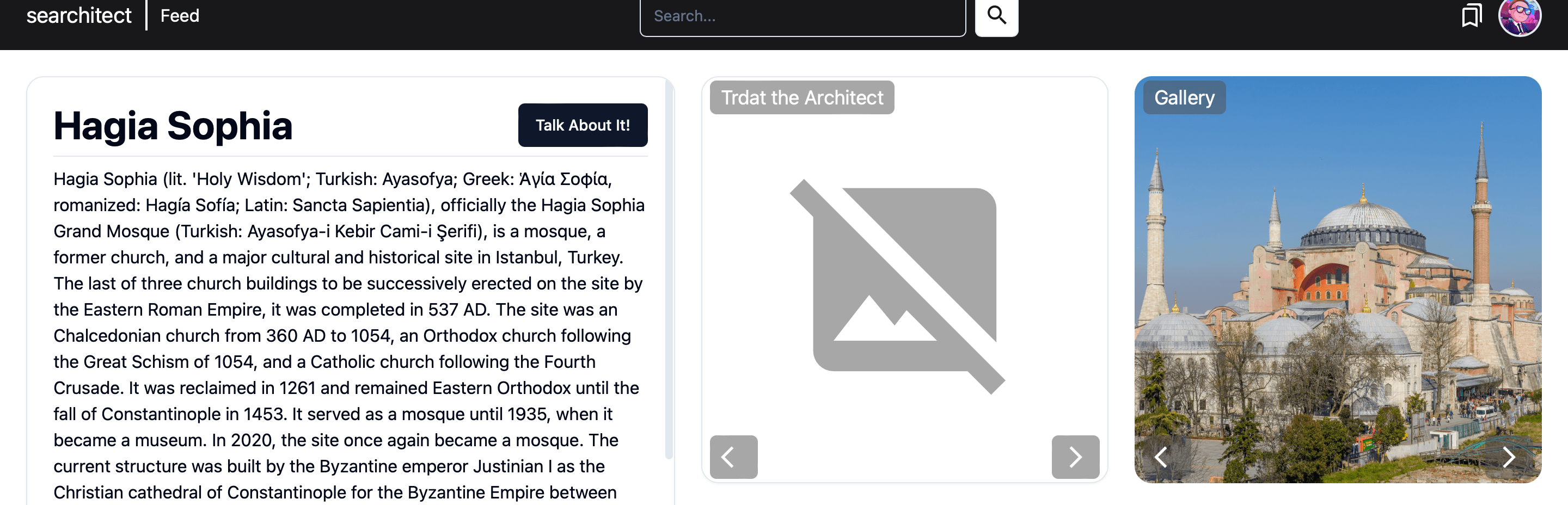Open the user profile avatar
The width and height of the screenshot is (1568, 505).
coord(1520,16)
